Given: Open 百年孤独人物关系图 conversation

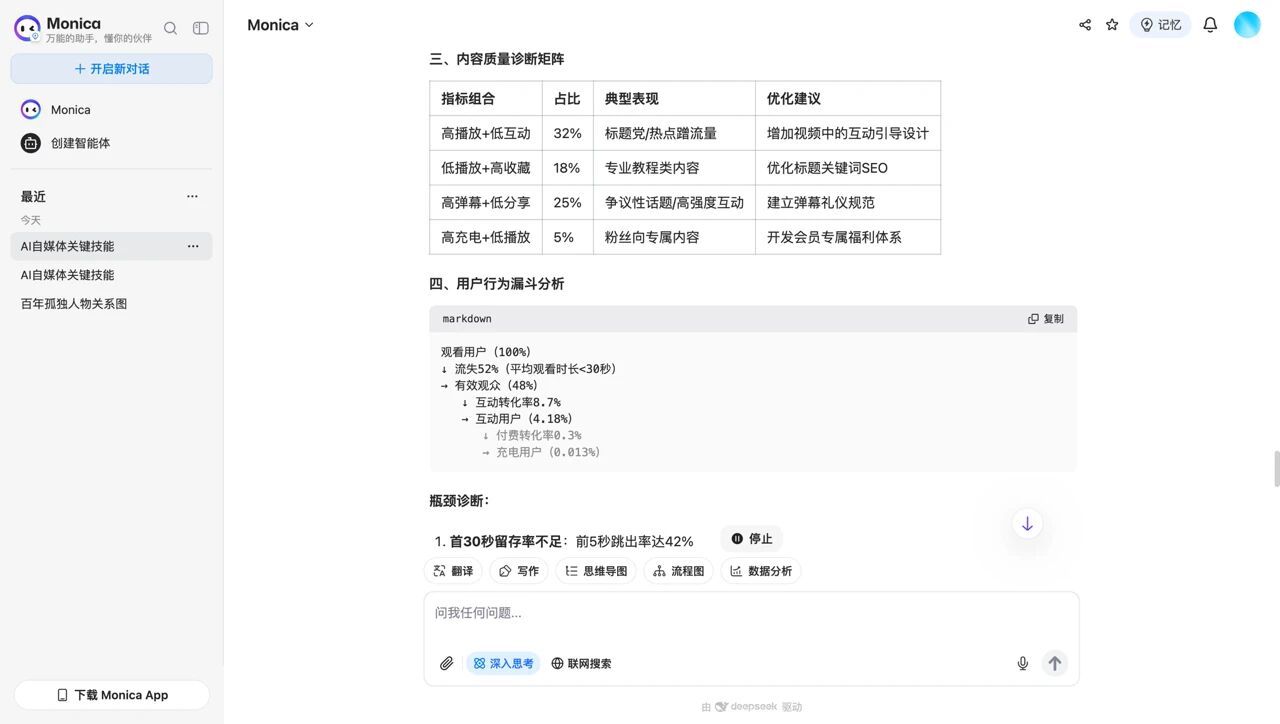Looking at the screenshot, I should 112,304.
